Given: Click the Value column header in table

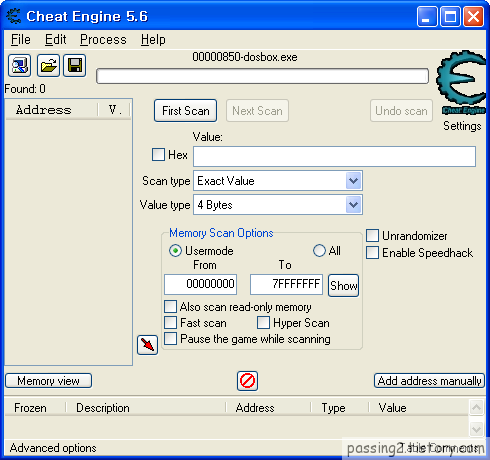Looking at the screenshot, I should click(419, 408).
